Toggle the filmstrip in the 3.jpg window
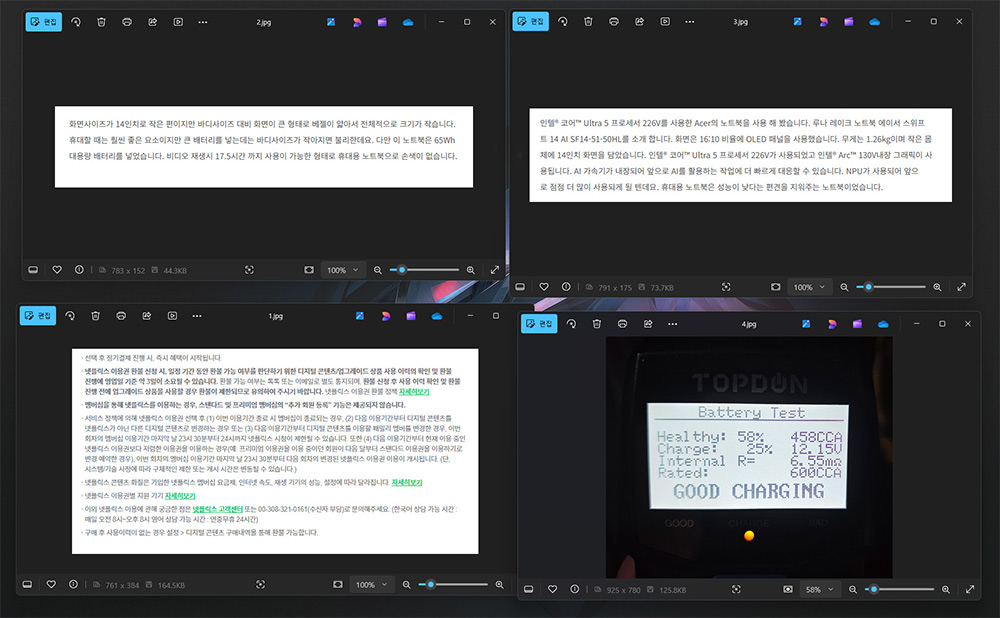Viewport: 1000px width, 618px height. [x=520, y=287]
